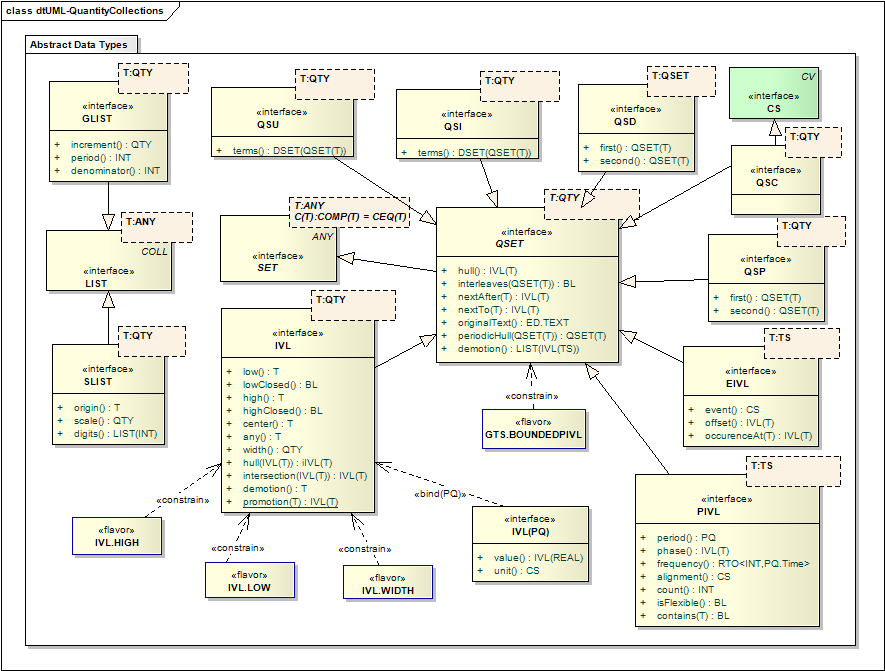Viewport: 885px width, 671px height.
Task: Click demotion() : LIST(IVL(TS)) in QSET
Action: coord(518,348)
